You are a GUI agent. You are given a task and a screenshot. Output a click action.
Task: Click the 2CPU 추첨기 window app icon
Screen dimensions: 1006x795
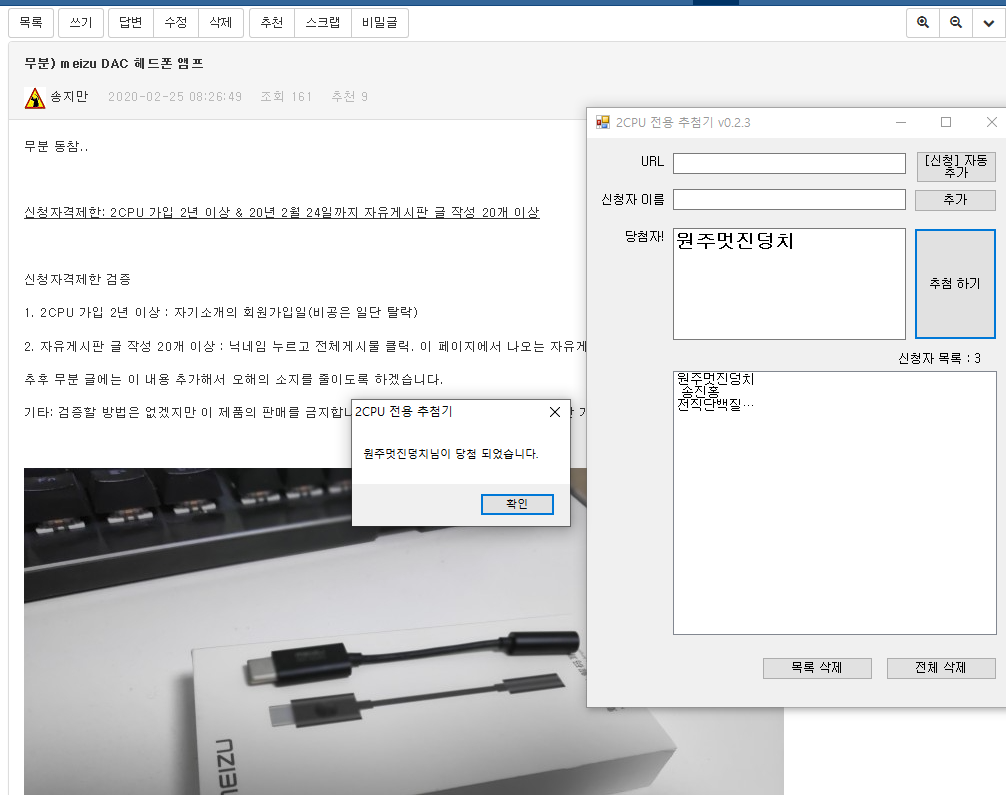tap(602, 122)
